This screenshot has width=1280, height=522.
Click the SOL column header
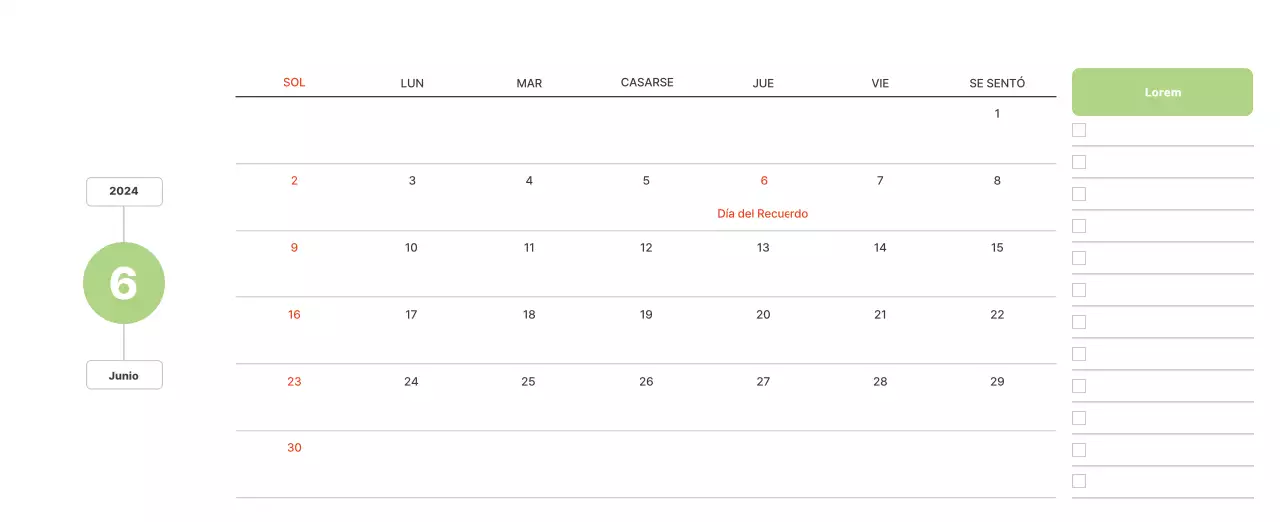coord(294,82)
